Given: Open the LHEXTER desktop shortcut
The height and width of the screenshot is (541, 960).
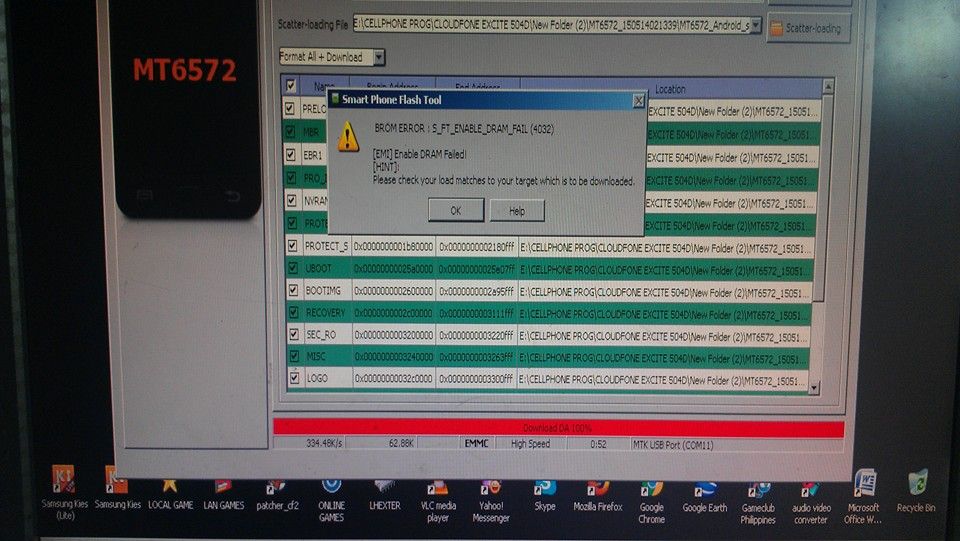Looking at the screenshot, I should tap(384, 495).
